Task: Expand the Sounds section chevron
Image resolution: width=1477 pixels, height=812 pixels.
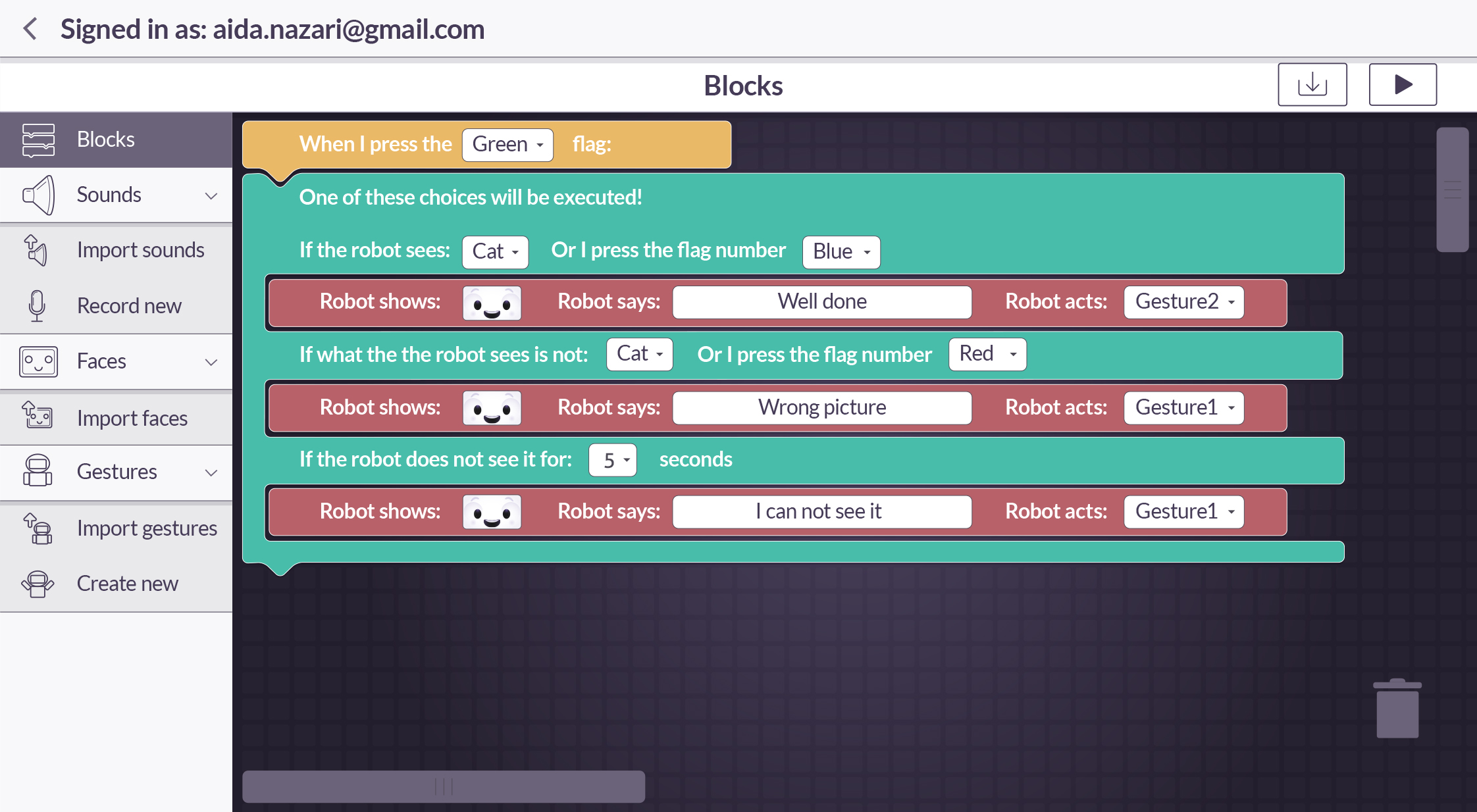Action: 211,195
